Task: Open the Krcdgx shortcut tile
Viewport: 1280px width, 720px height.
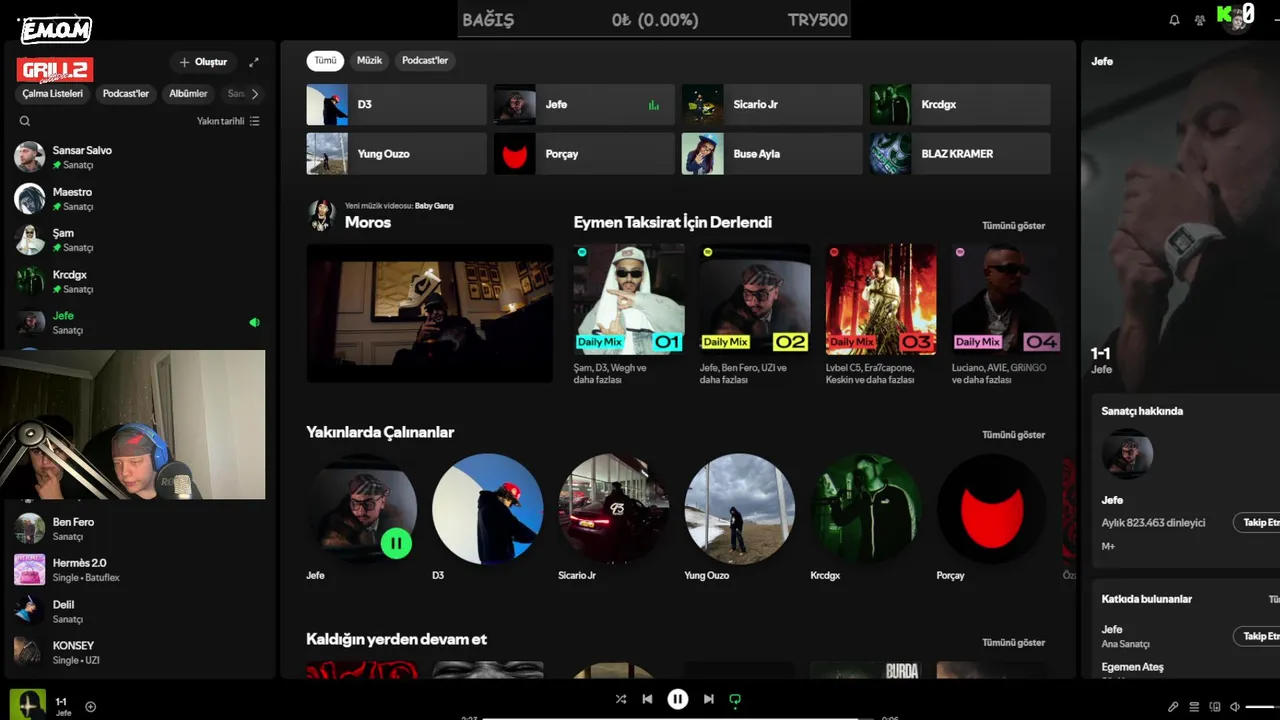Action: [x=960, y=104]
